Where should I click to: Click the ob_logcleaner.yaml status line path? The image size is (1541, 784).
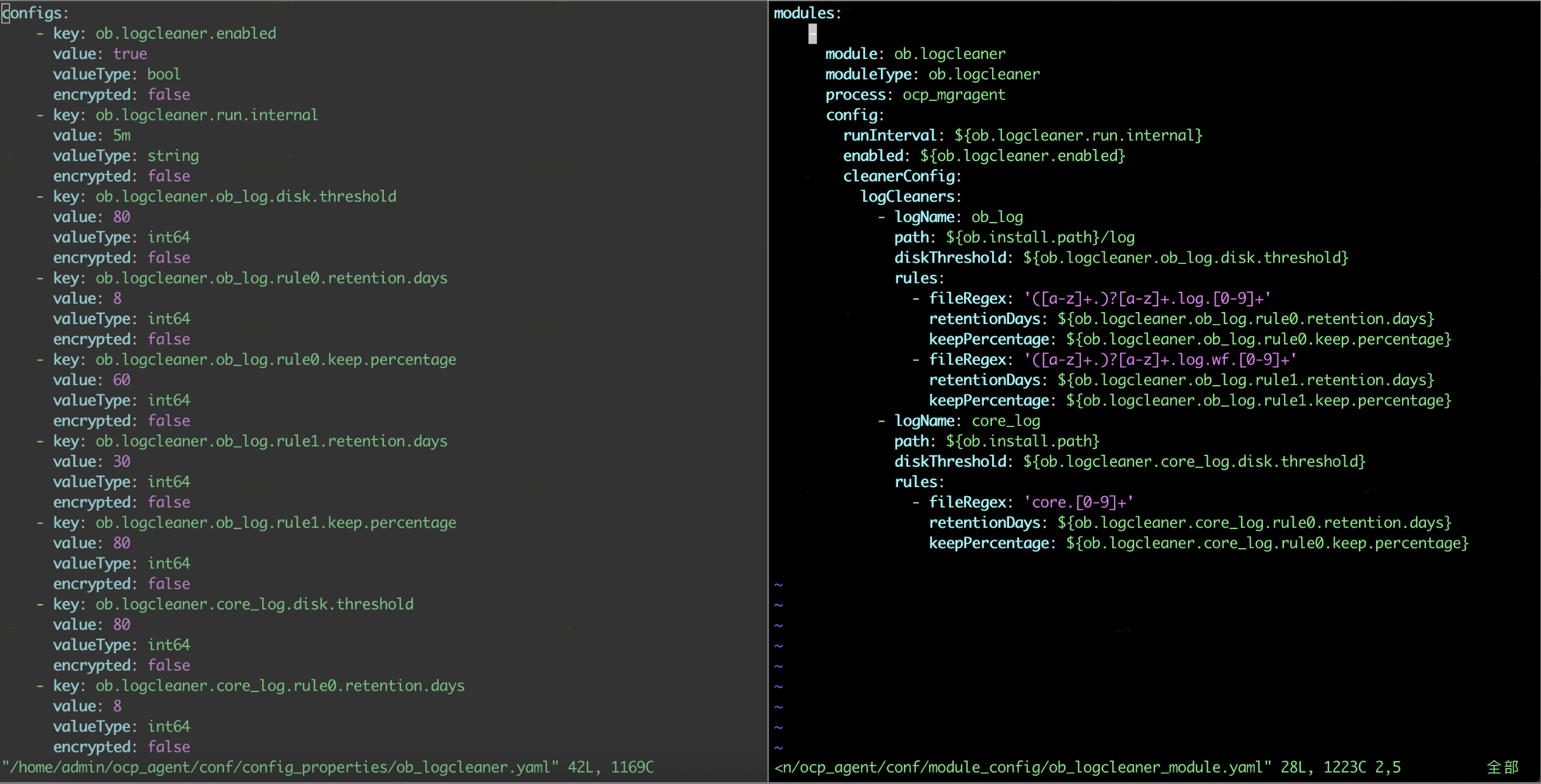[x=280, y=768]
